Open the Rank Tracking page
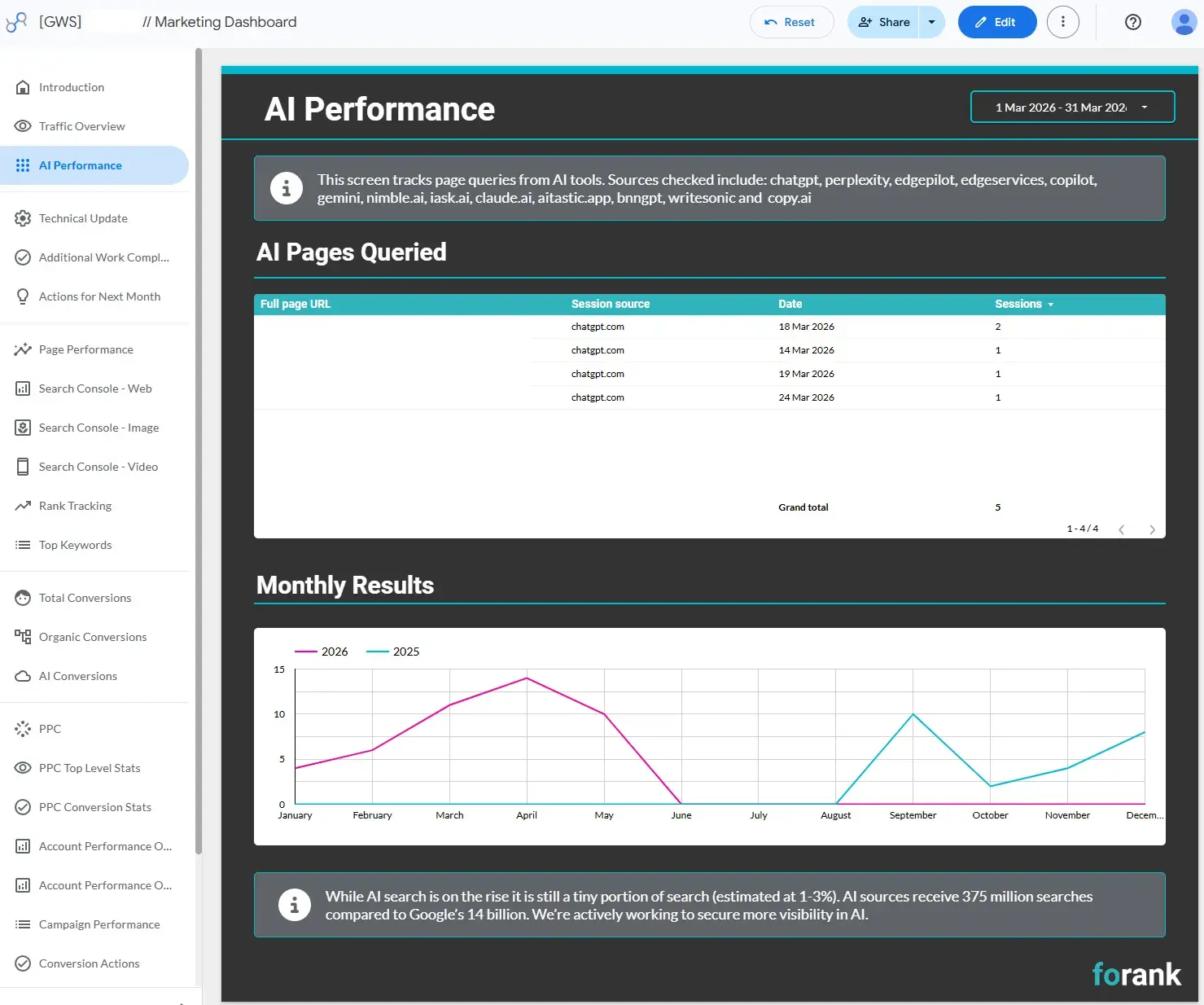Viewport: 1204px width, 1005px height. (94, 506)
